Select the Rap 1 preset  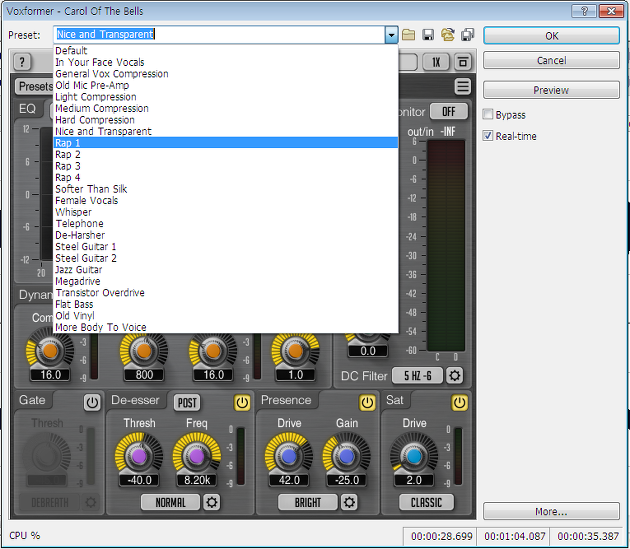click(x=226, y=143)
